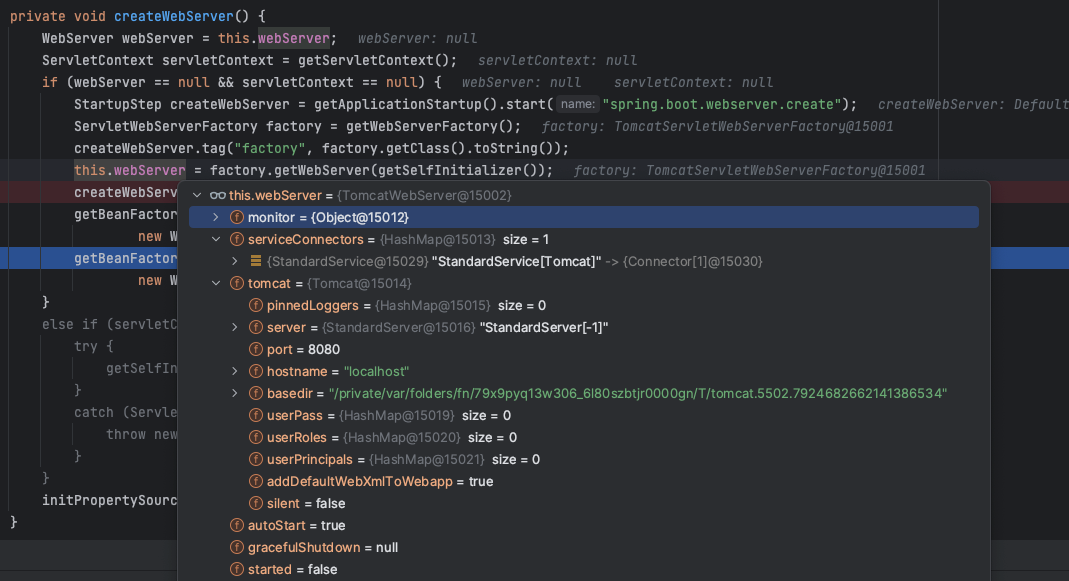Image resolution: width=1069 pixels, height=581 pixels.
Task: Click the webServer field reference in first assignment
Action: click(294, 38)
